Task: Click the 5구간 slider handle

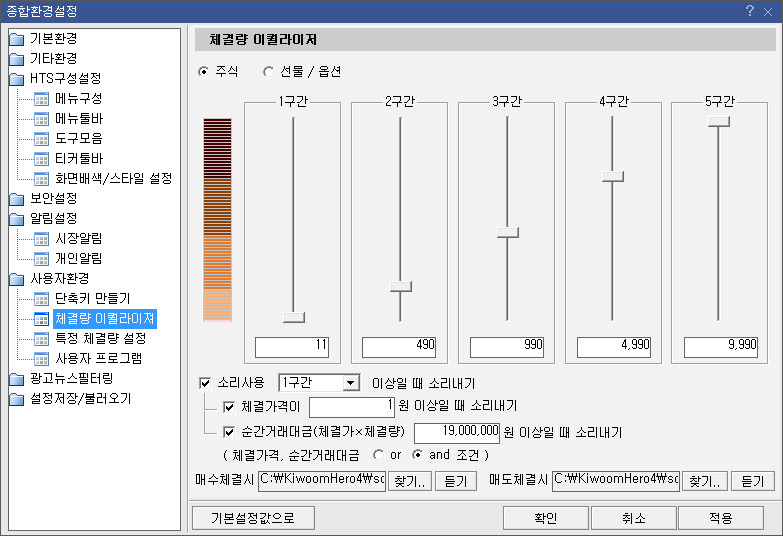Action: point(719,121)
